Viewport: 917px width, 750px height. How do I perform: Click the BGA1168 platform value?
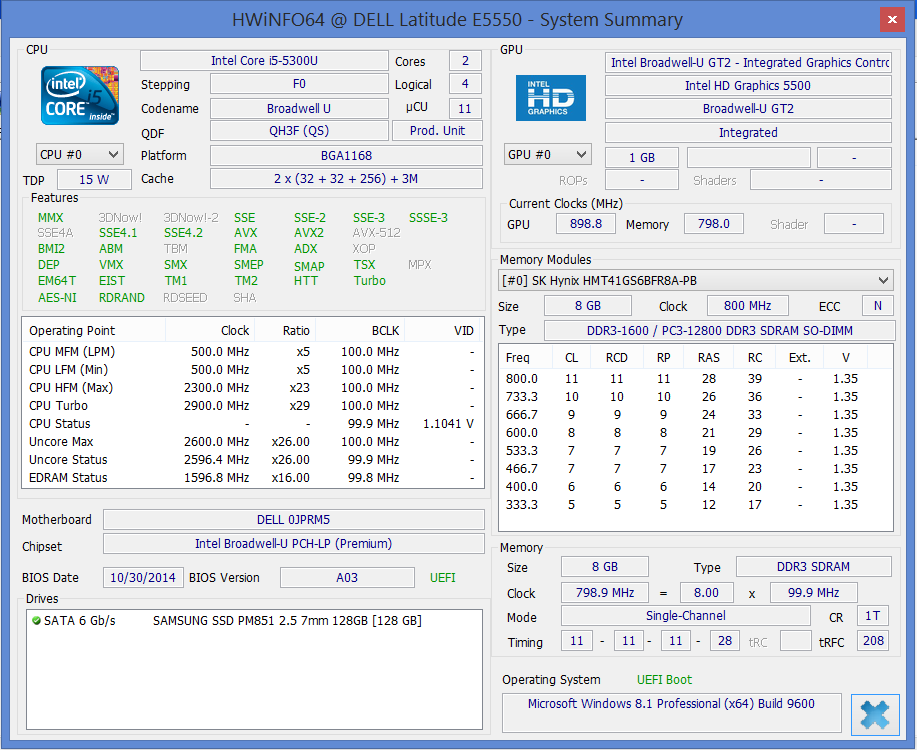346,156
